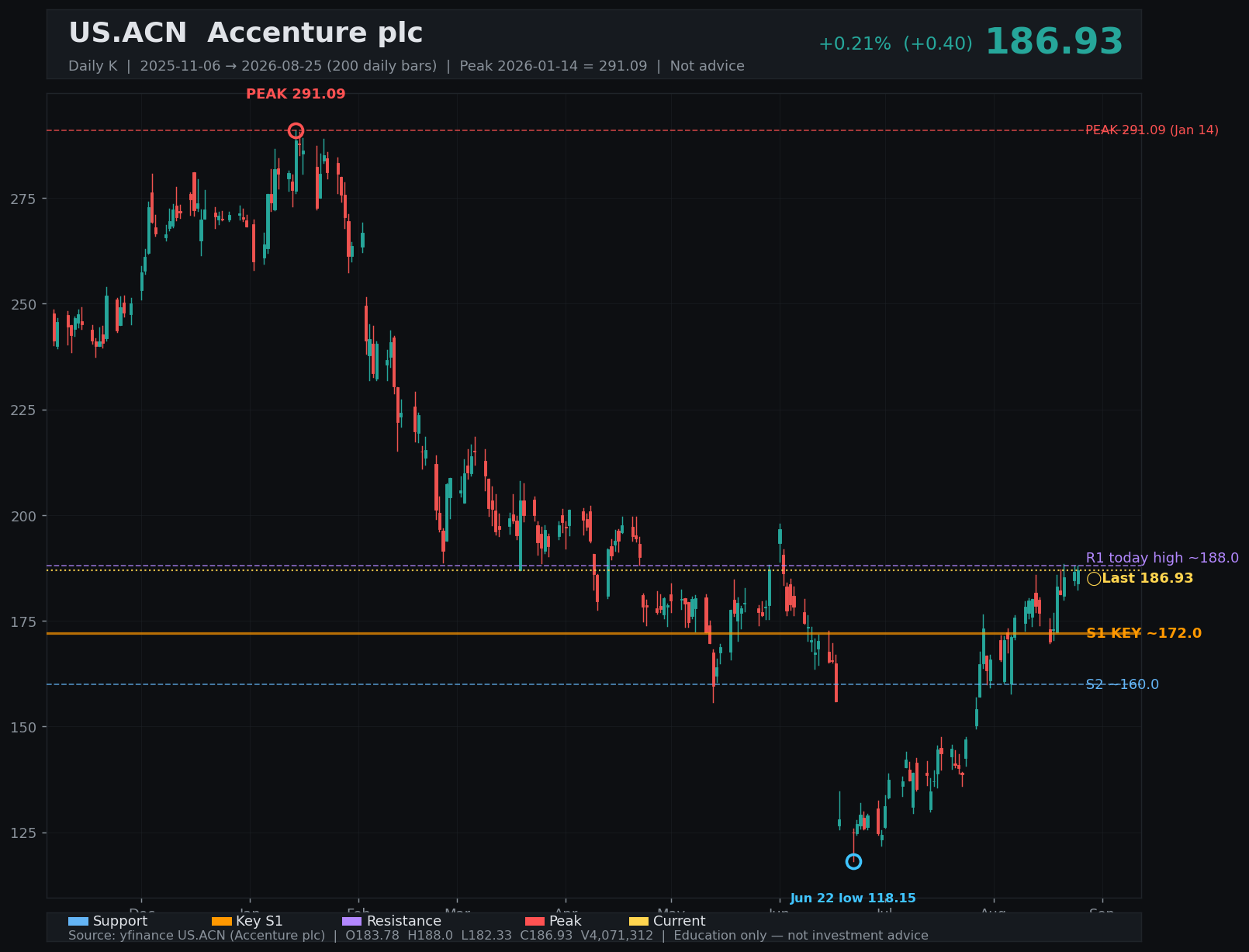Click the 'Jun 22 low 118.15' annotation
This screenshot has height=952, width=1249.
(853, 898)
